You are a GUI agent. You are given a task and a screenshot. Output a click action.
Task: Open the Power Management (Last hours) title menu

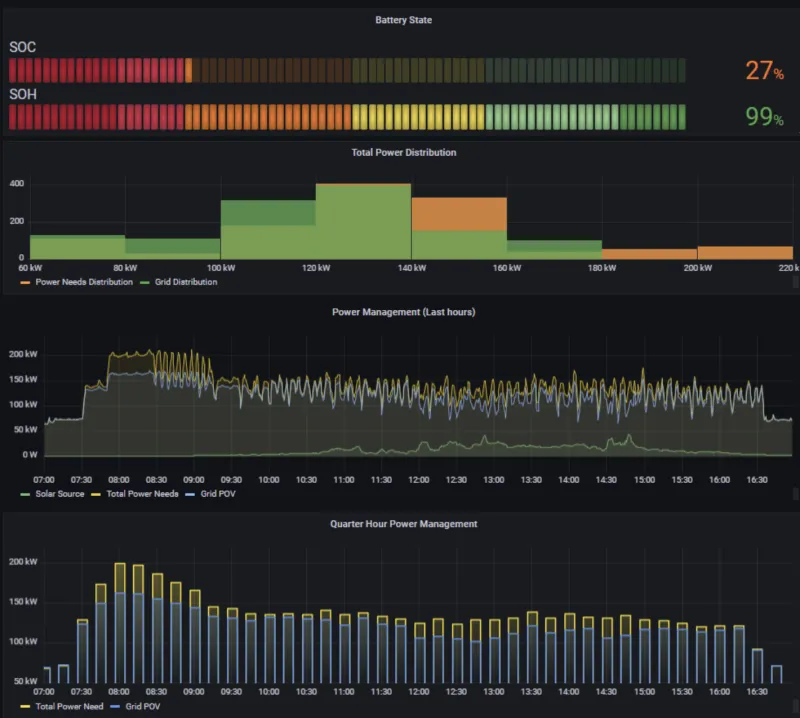tap(404, 312)
